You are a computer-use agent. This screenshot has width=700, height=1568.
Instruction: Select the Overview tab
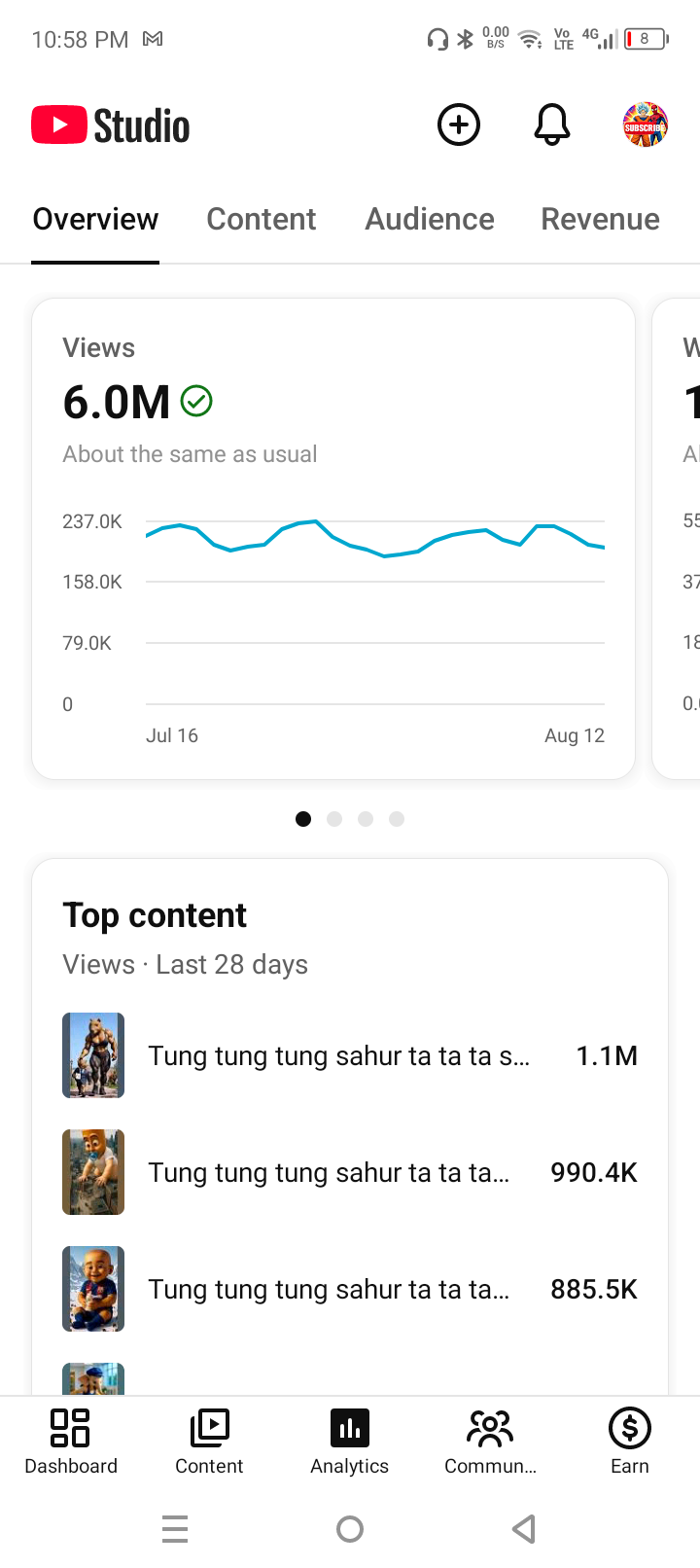click(x=95, y=219)
